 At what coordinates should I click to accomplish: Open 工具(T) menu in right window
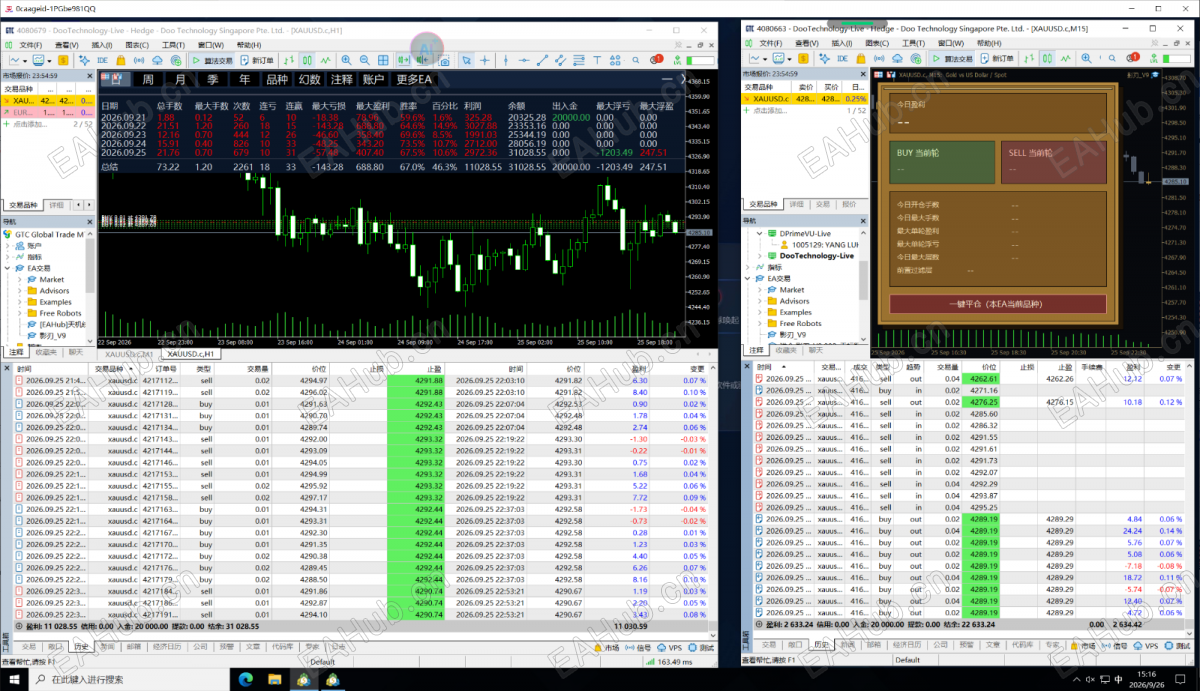coord(914,43)
